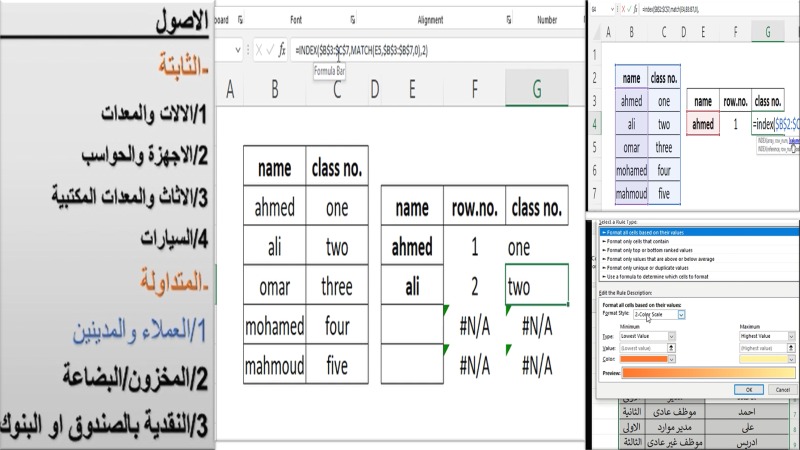Click cell 'احمد' in bottom-right table

coord(746,412)
